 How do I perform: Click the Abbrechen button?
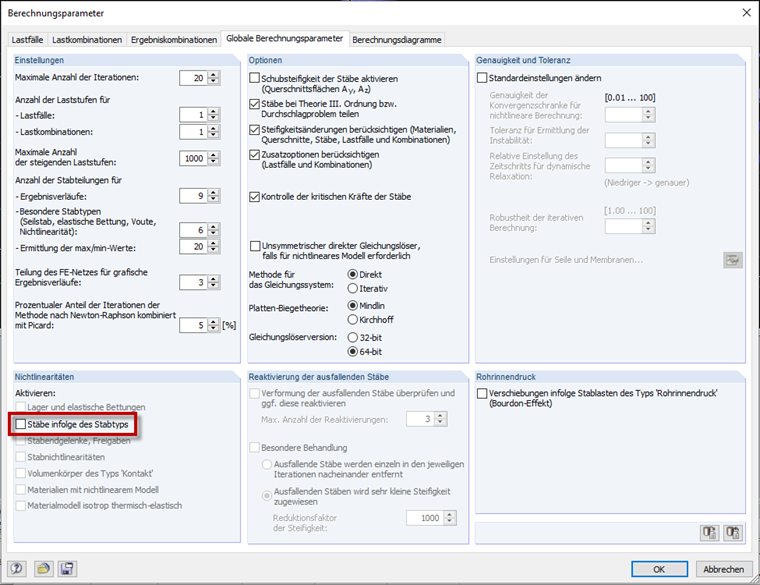[724, 569]
